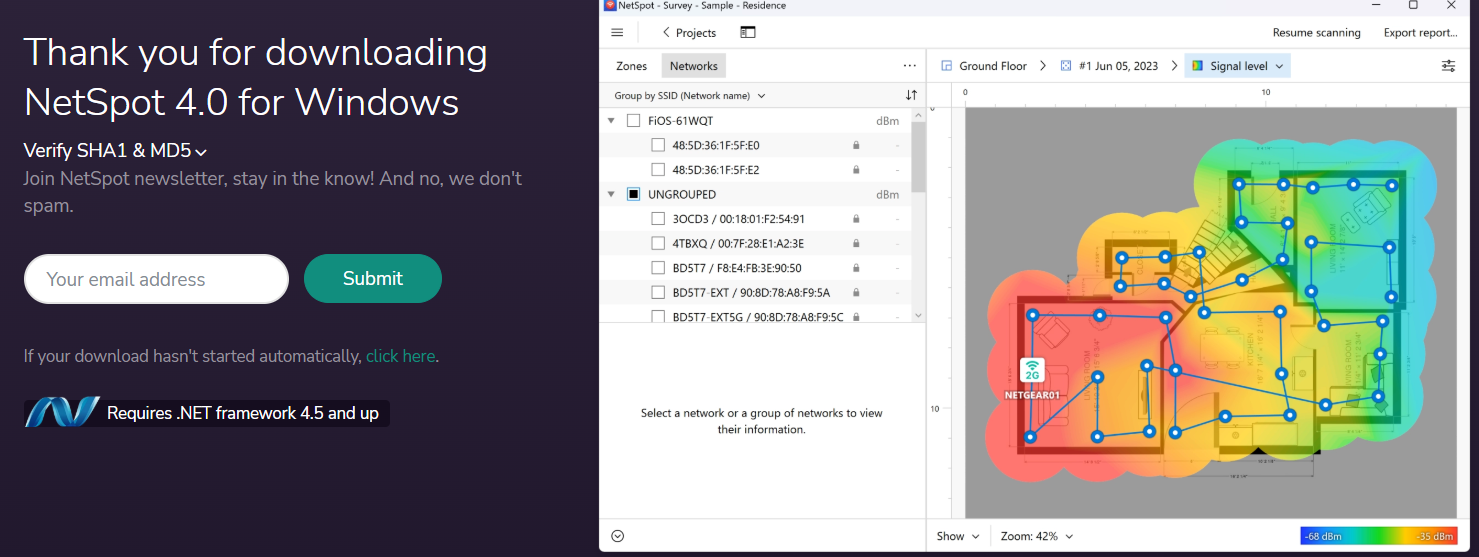Click the -35 dBm legend label
Viewport: 1479px width, 557px height.
click(1435, 536)
